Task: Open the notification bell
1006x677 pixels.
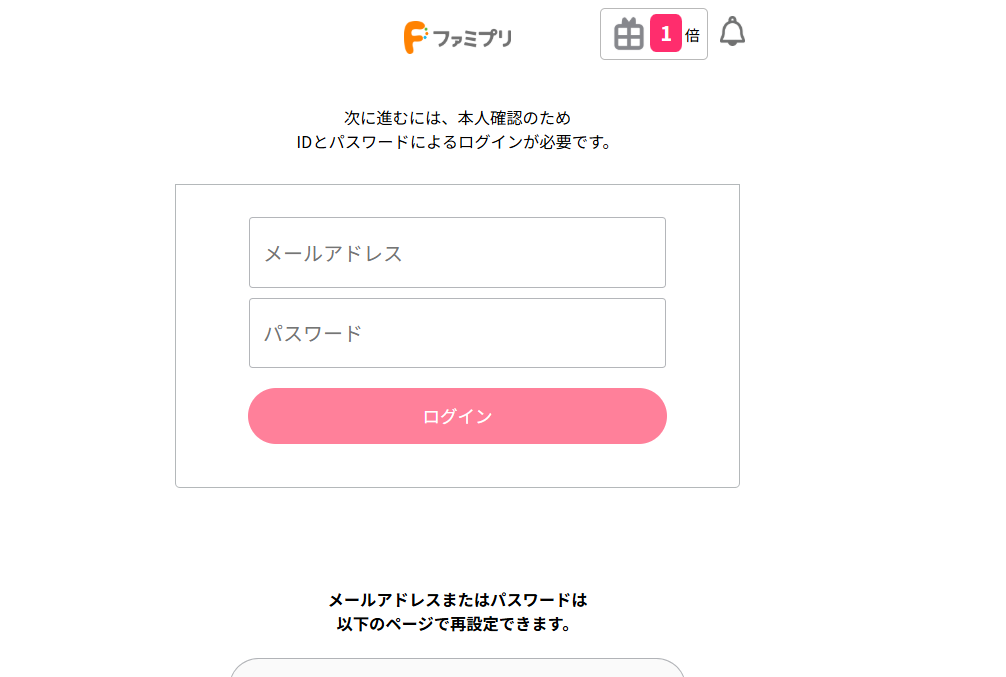Action: (733, 32)
